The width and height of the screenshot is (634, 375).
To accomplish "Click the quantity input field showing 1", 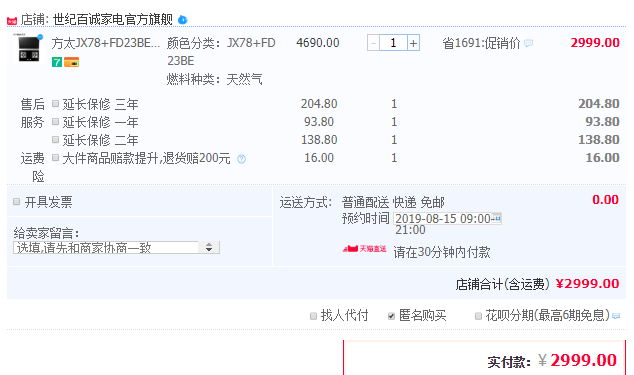I will [393, 43].
